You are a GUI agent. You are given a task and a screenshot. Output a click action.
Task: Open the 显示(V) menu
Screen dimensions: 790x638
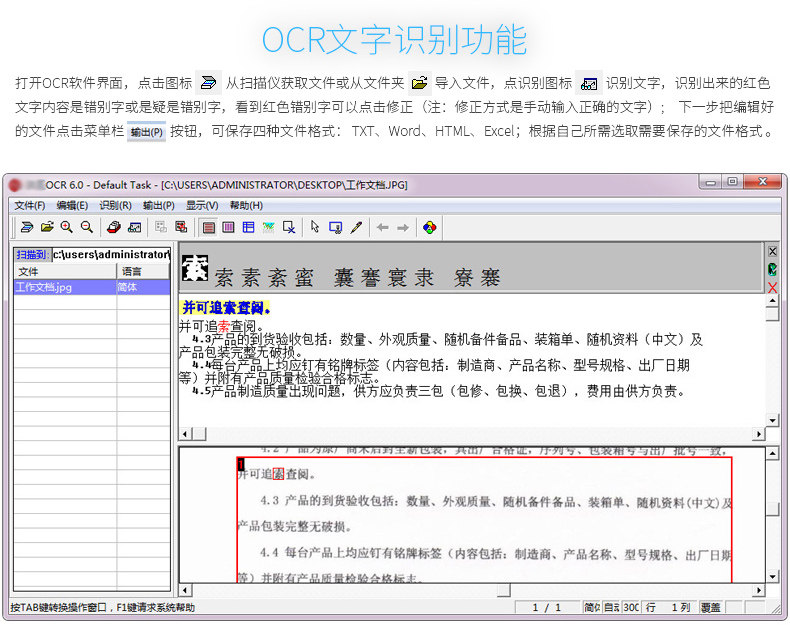[202, 205]
